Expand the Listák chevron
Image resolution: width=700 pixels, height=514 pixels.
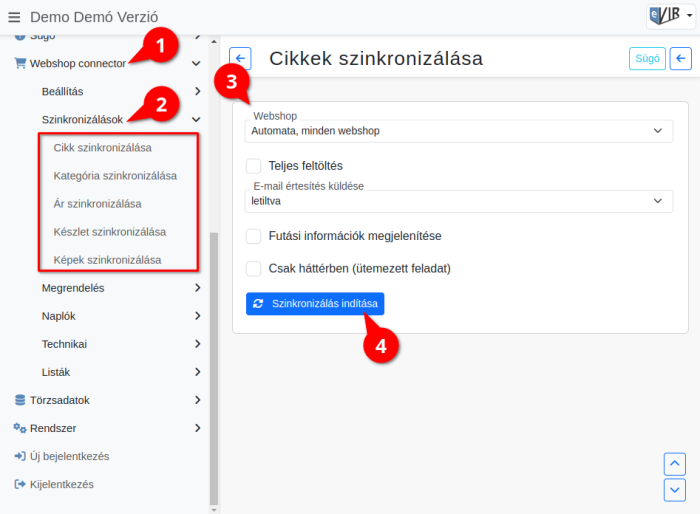coord(197,372)
